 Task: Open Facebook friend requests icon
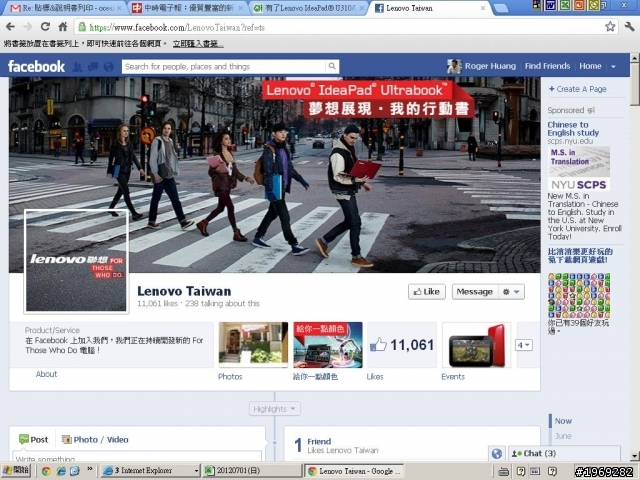click(x=77, y=67)
